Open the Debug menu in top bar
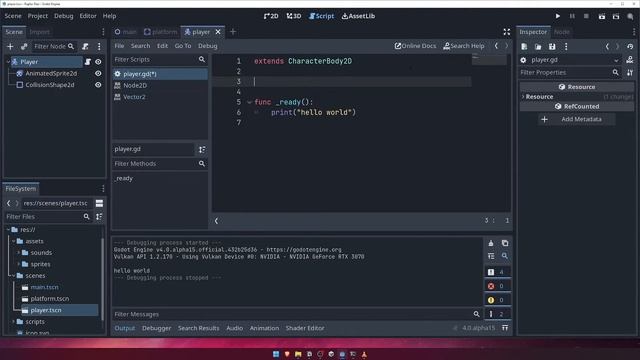The height and width of the screenshot is (360, 640). pyautogui.click(x=64, y=16)
